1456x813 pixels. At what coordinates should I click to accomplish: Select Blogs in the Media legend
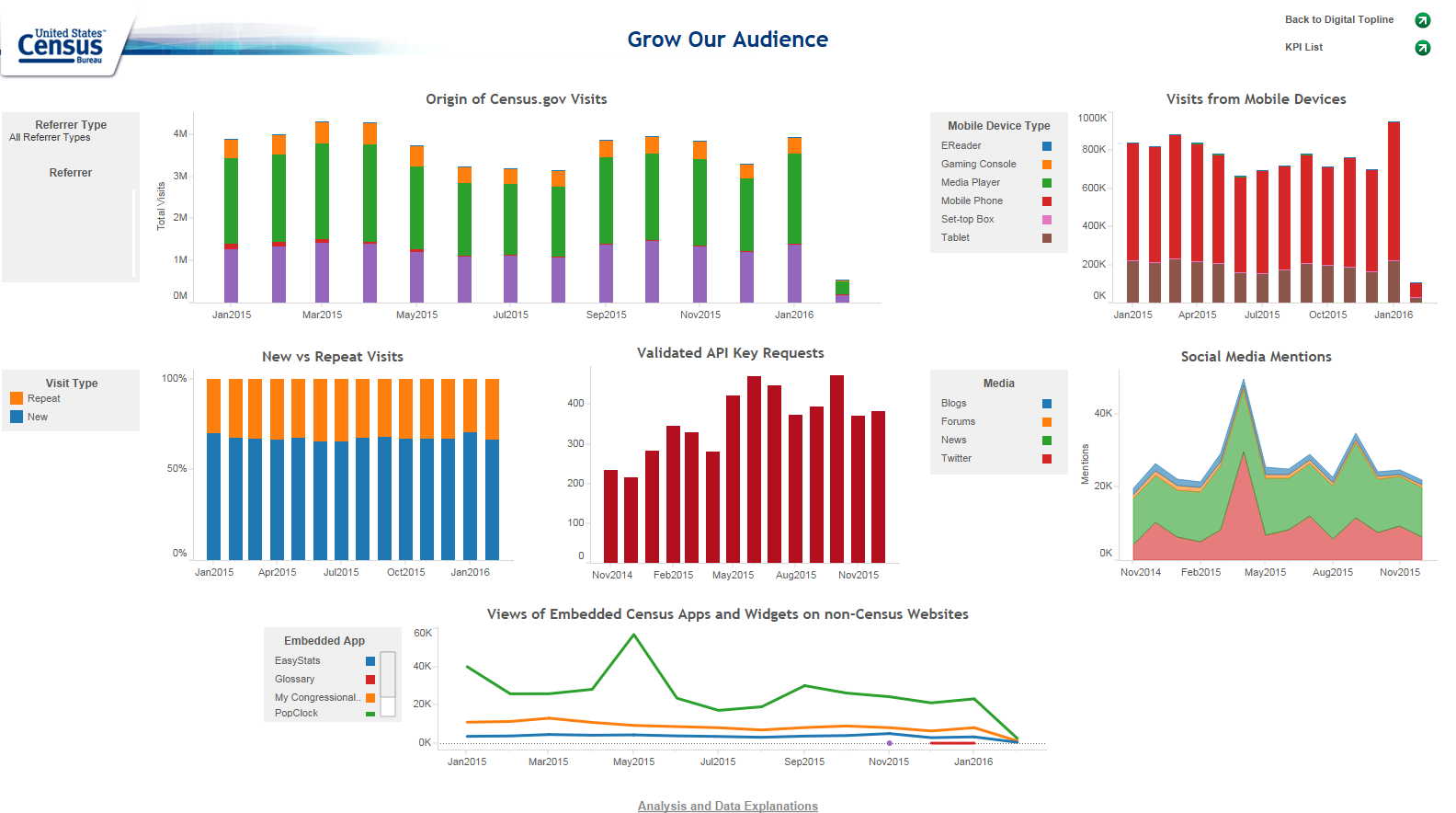click(953, 403)
